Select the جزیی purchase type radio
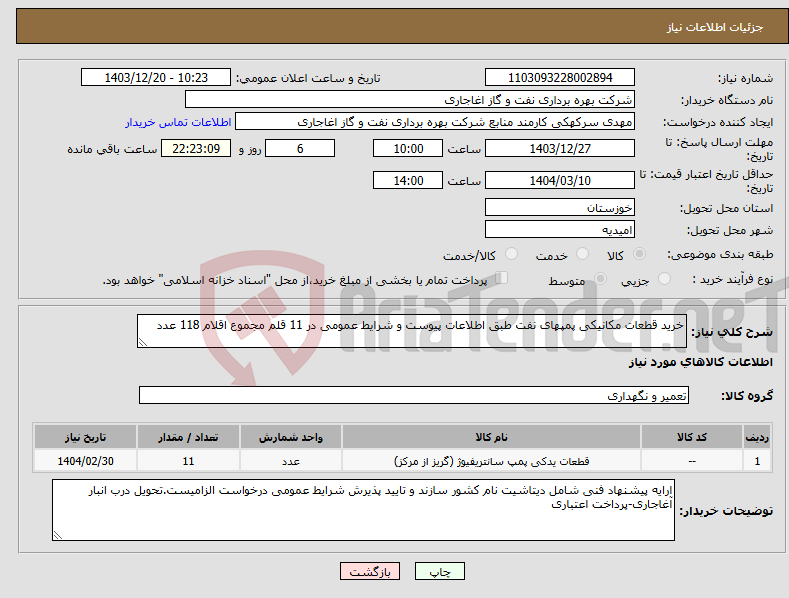 click(664, 279)
